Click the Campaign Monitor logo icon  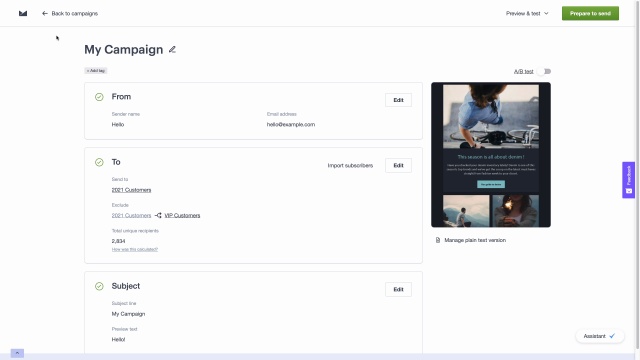[23, 13]
